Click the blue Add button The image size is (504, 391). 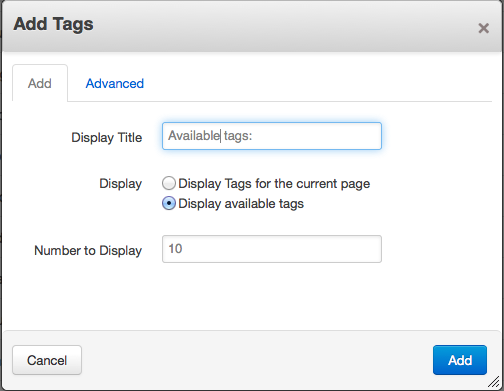point(460,360)
